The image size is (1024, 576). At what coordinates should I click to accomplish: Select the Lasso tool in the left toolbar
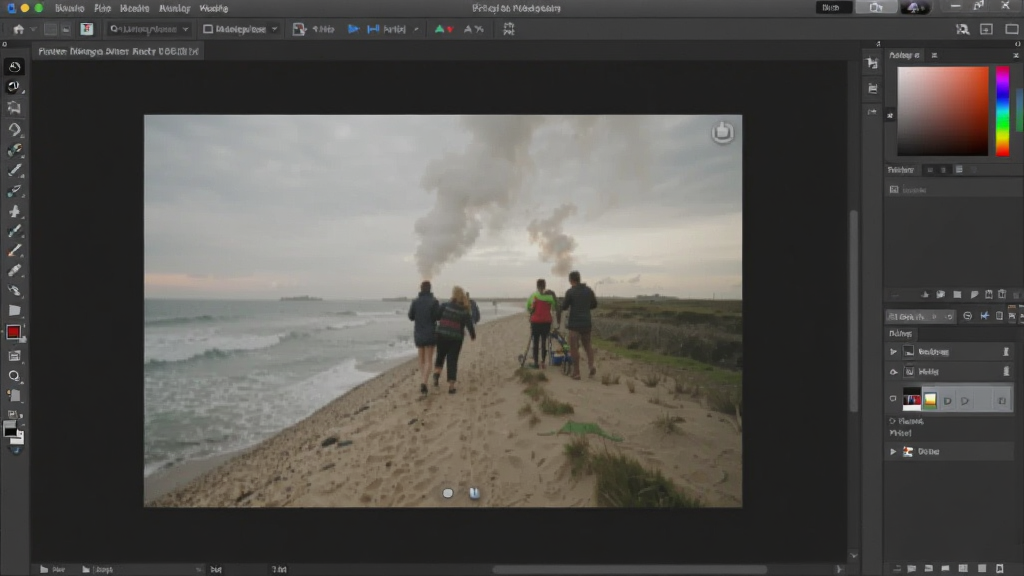[14, 129]
